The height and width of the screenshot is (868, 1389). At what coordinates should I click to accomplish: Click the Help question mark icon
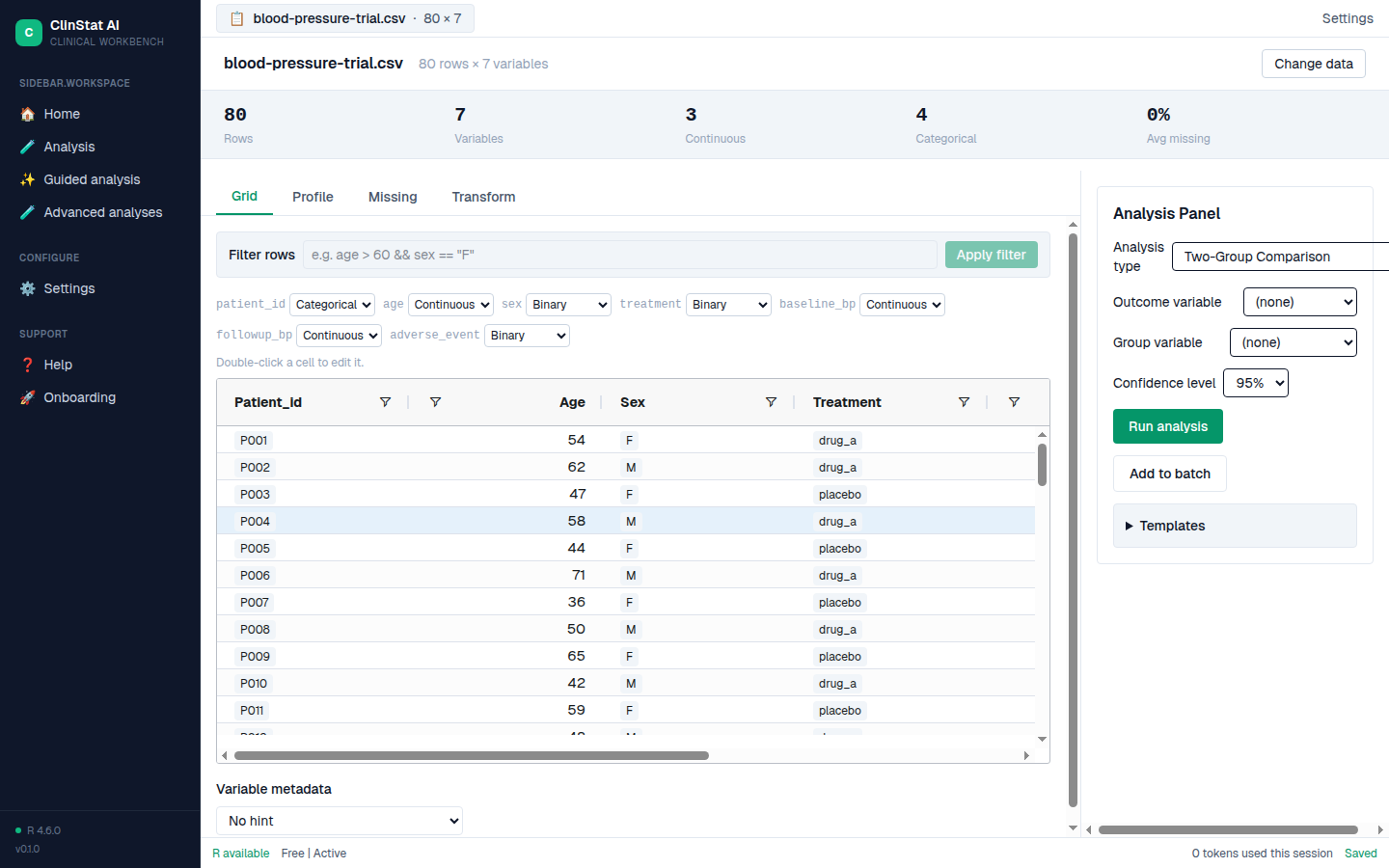click(x=27, y=365)
